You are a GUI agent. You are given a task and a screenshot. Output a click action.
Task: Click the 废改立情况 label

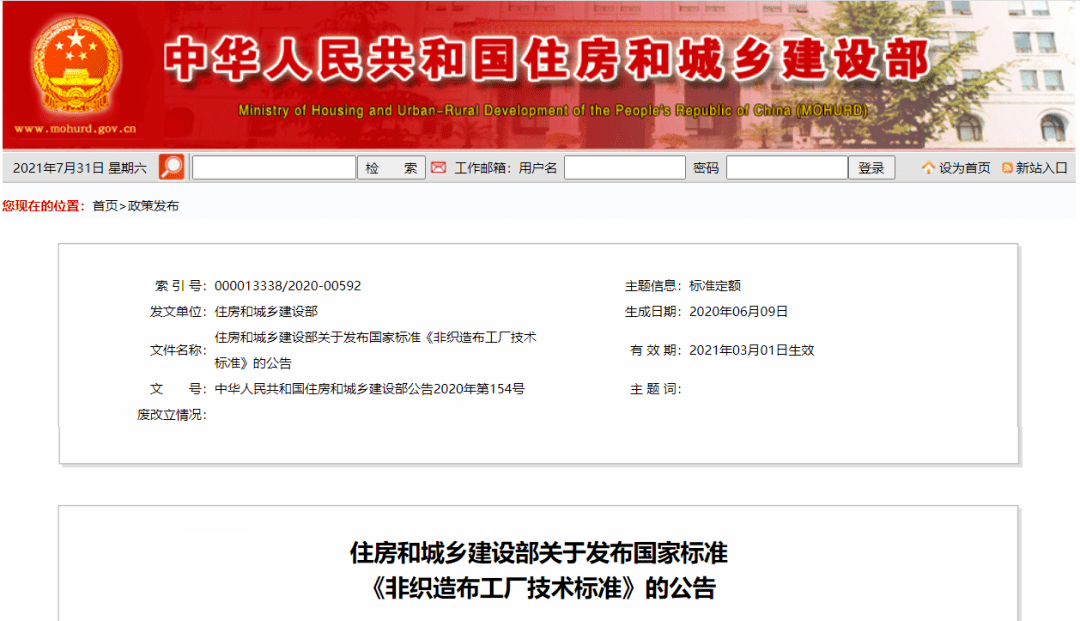[x=172, y=415]
